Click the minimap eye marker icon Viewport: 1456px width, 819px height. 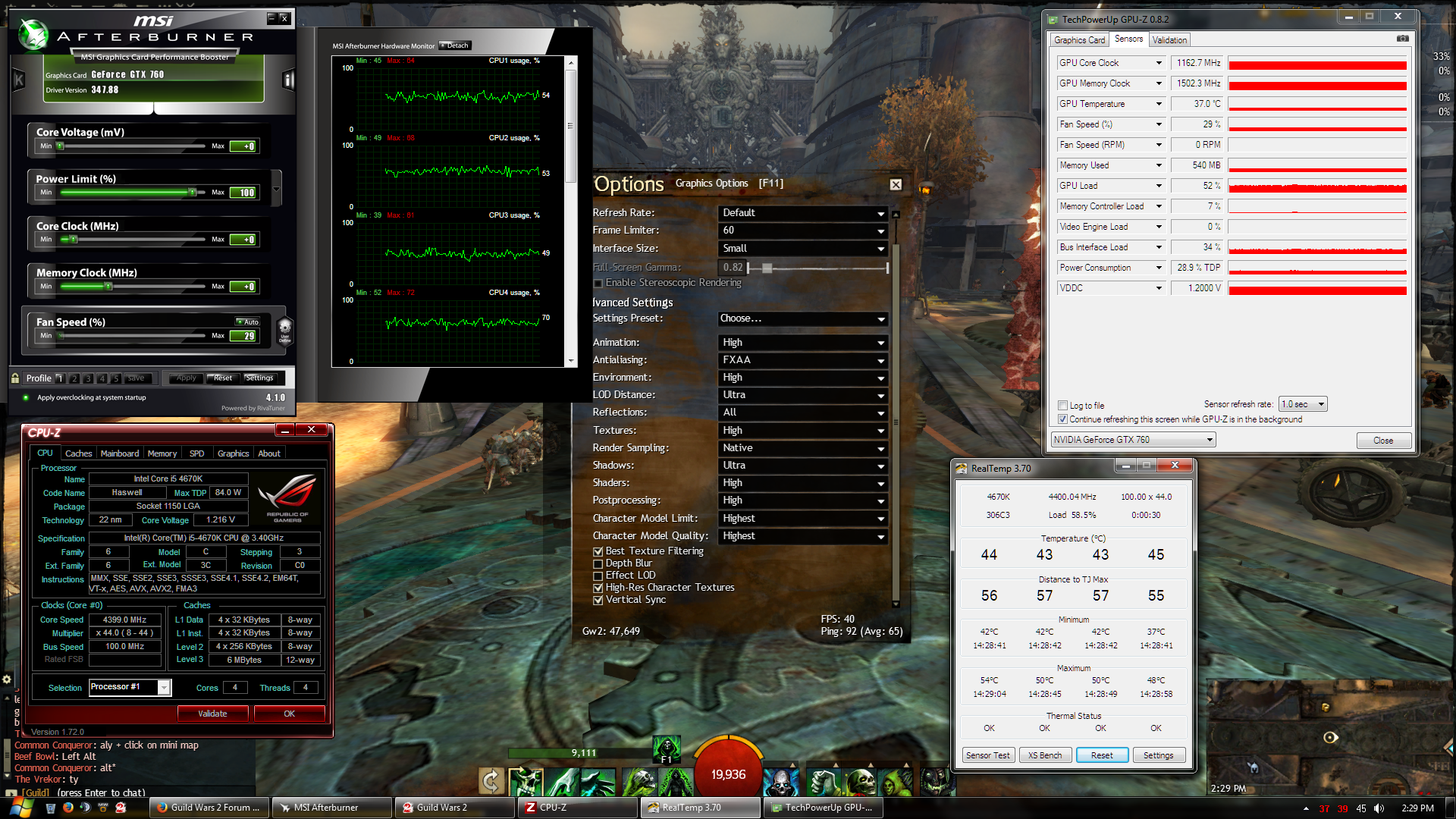pos(1330,737)
